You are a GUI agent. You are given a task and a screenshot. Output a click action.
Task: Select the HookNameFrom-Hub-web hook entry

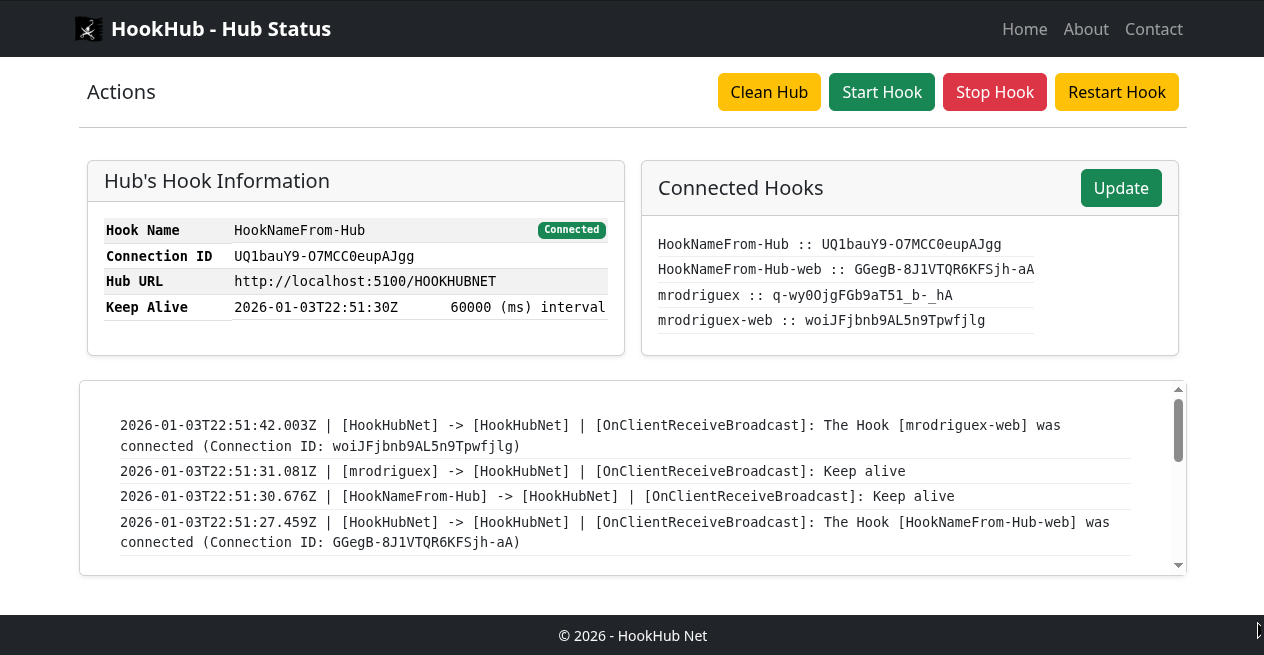tap(845, 269)
